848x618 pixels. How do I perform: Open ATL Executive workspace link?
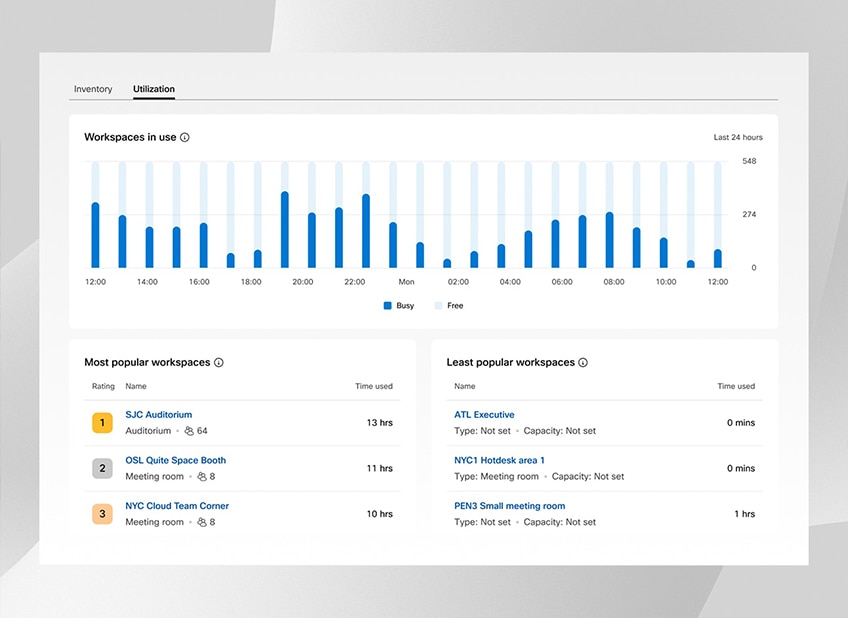[x=484, y=415]
